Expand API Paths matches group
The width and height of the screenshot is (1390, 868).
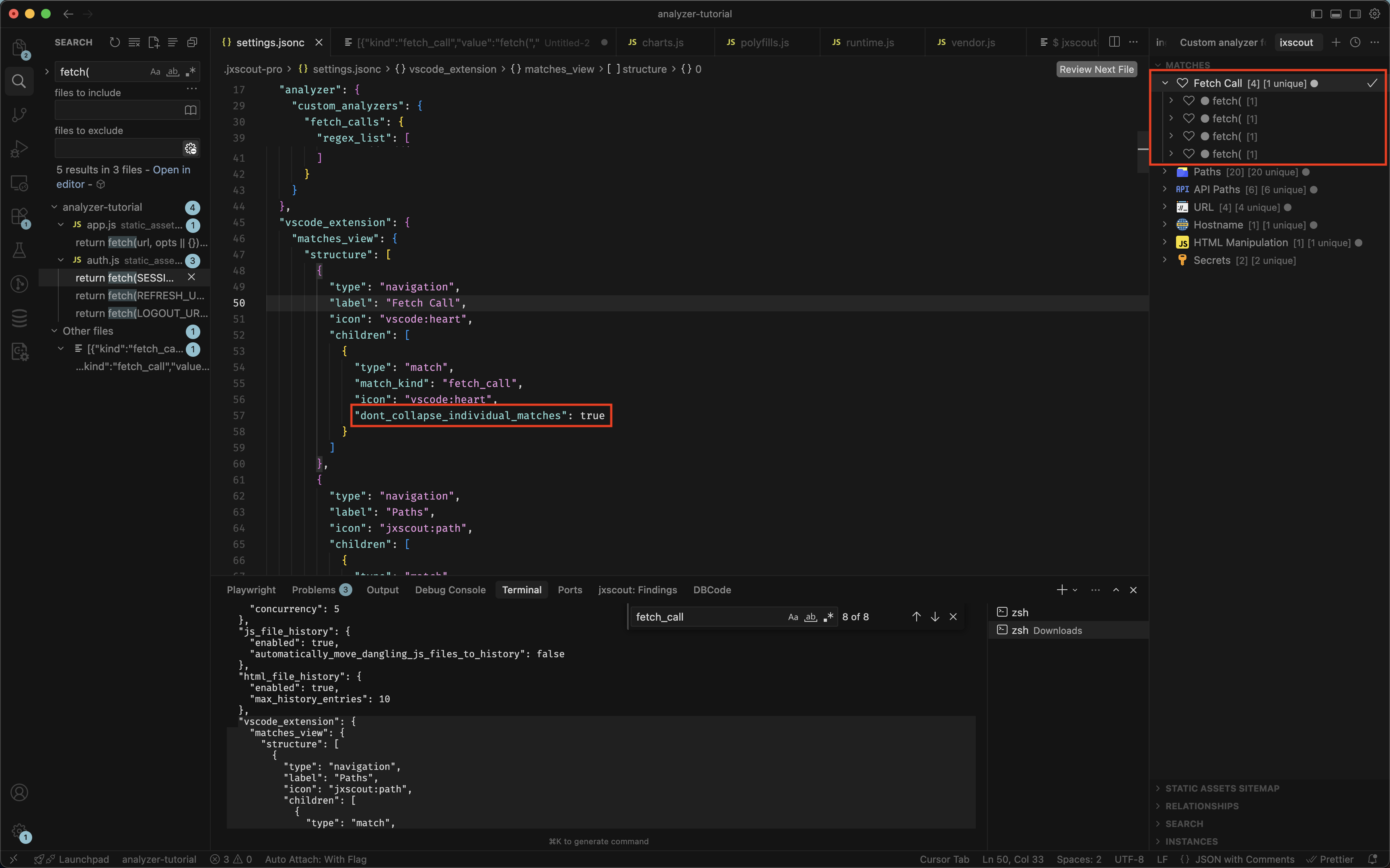1165,189
